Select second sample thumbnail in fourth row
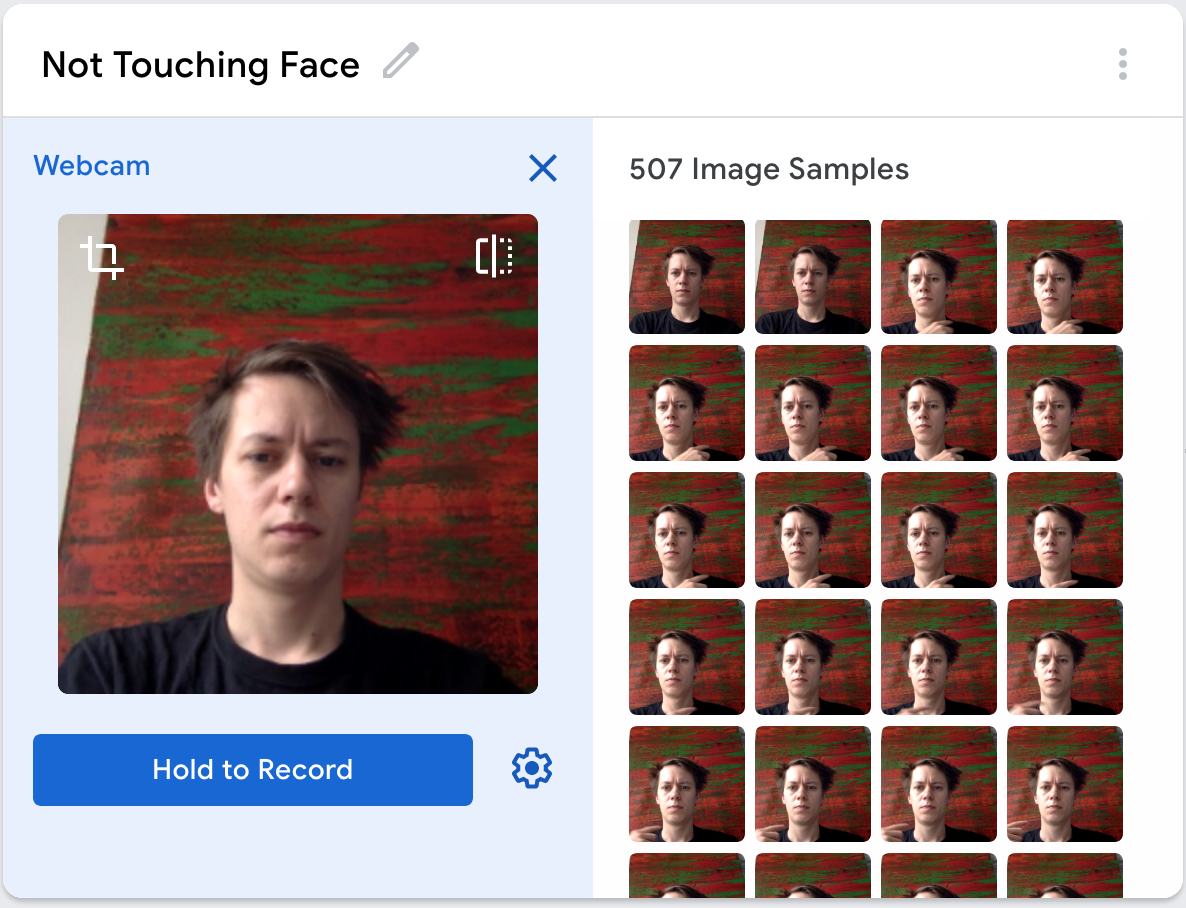Image resolution: width=1186 pixels, height=908 pixels. 813,657
